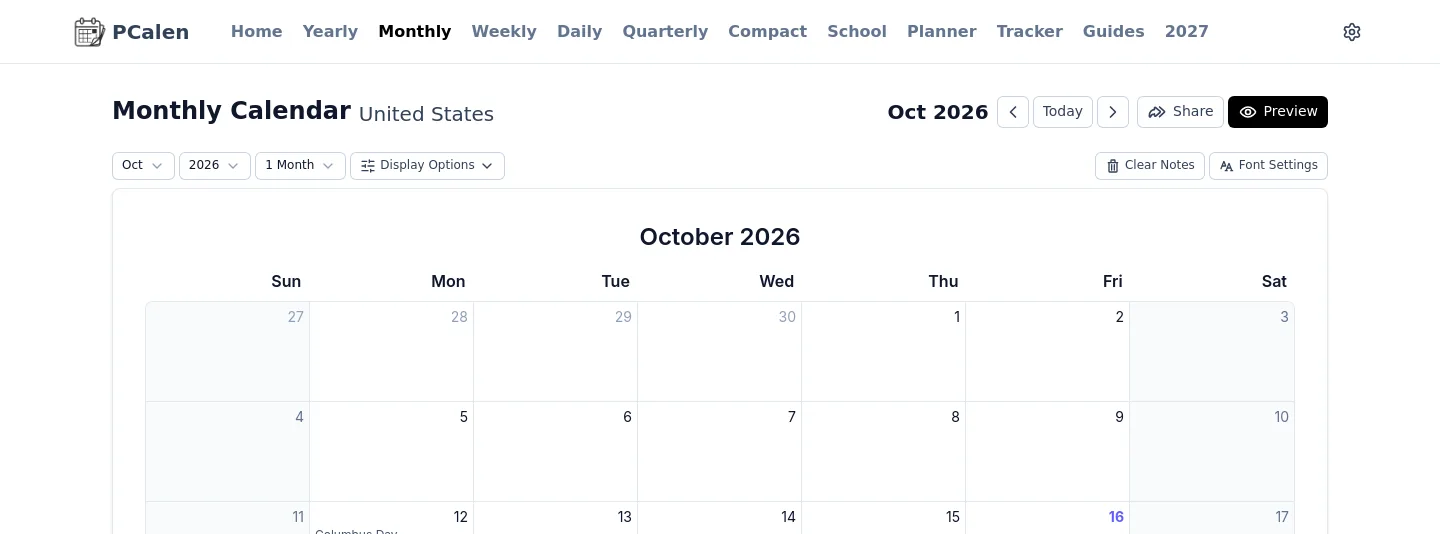Open the 2026 year dropdown

pos(215,166)
